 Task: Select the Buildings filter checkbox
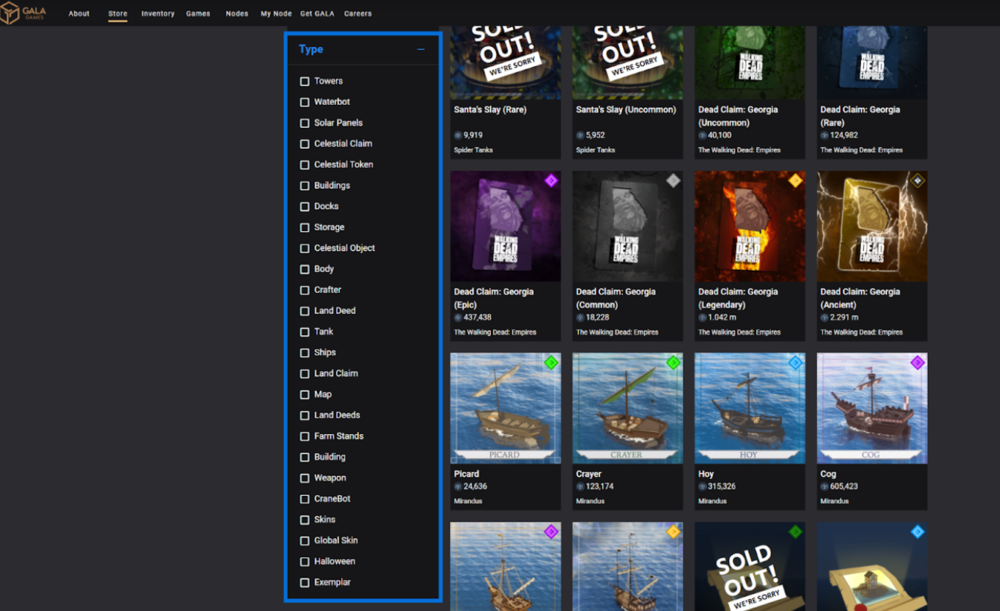point(305,186)
